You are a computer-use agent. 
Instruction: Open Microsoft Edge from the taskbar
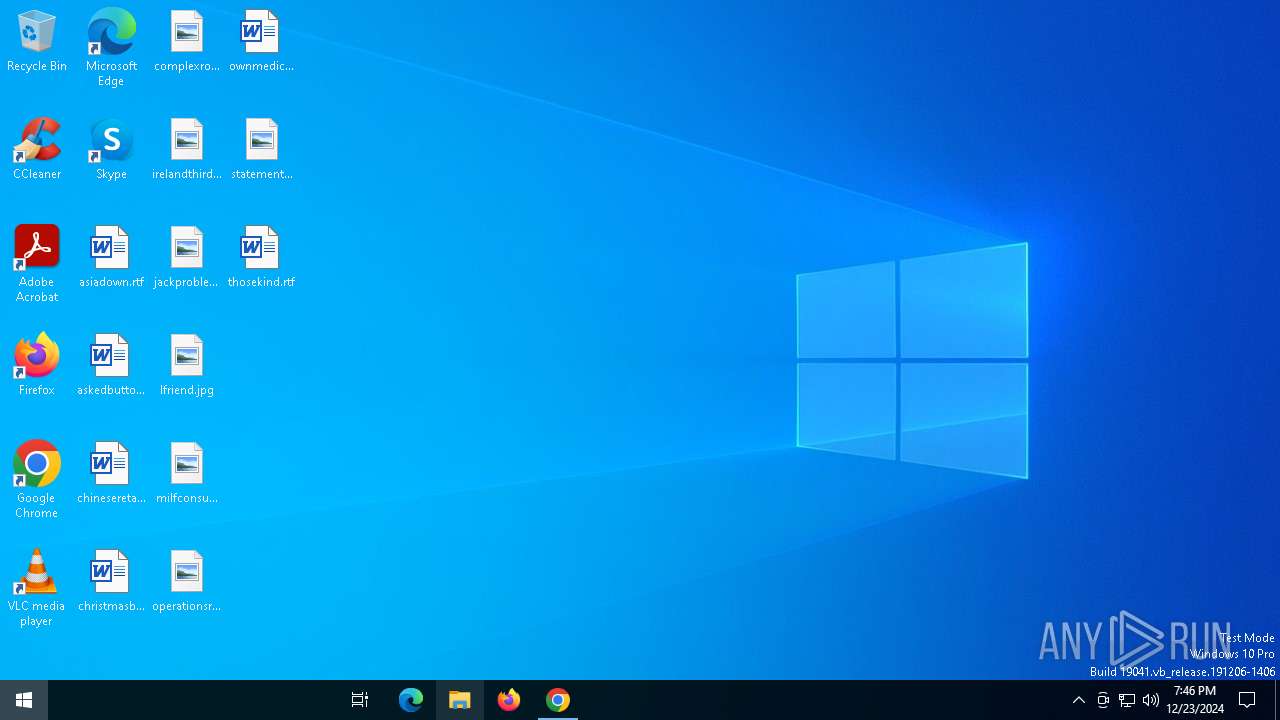(411, 700)
